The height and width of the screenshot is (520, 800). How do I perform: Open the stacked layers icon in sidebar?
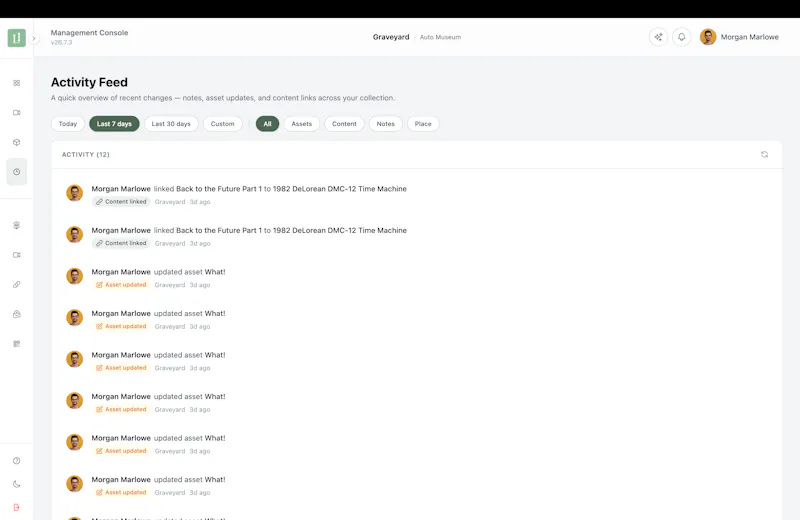click(x=16, y=226)
